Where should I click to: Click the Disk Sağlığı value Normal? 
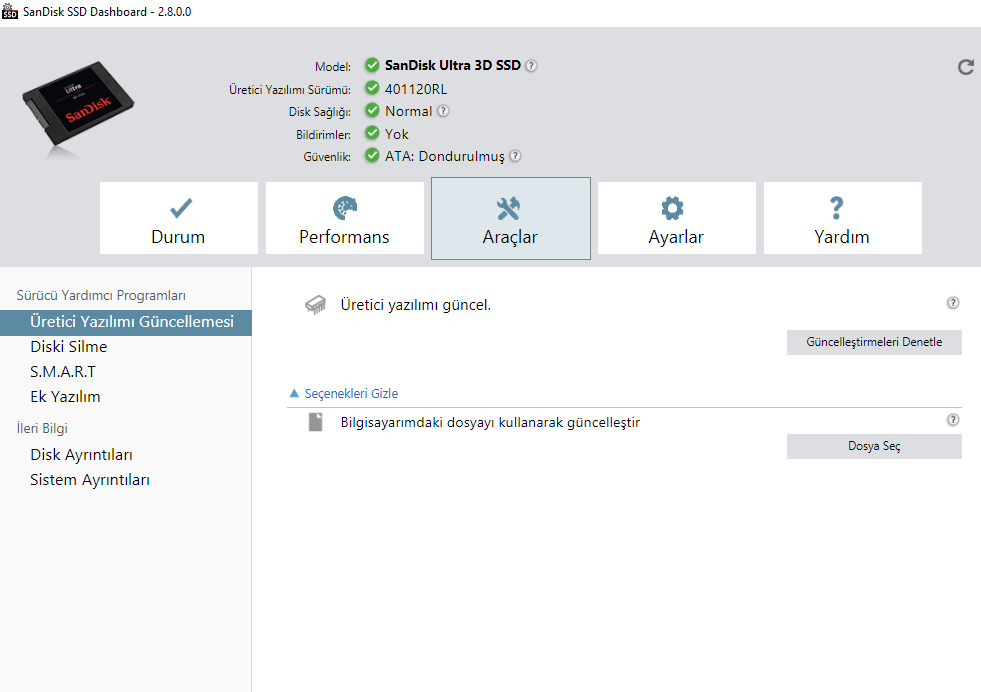coord(409,111)
